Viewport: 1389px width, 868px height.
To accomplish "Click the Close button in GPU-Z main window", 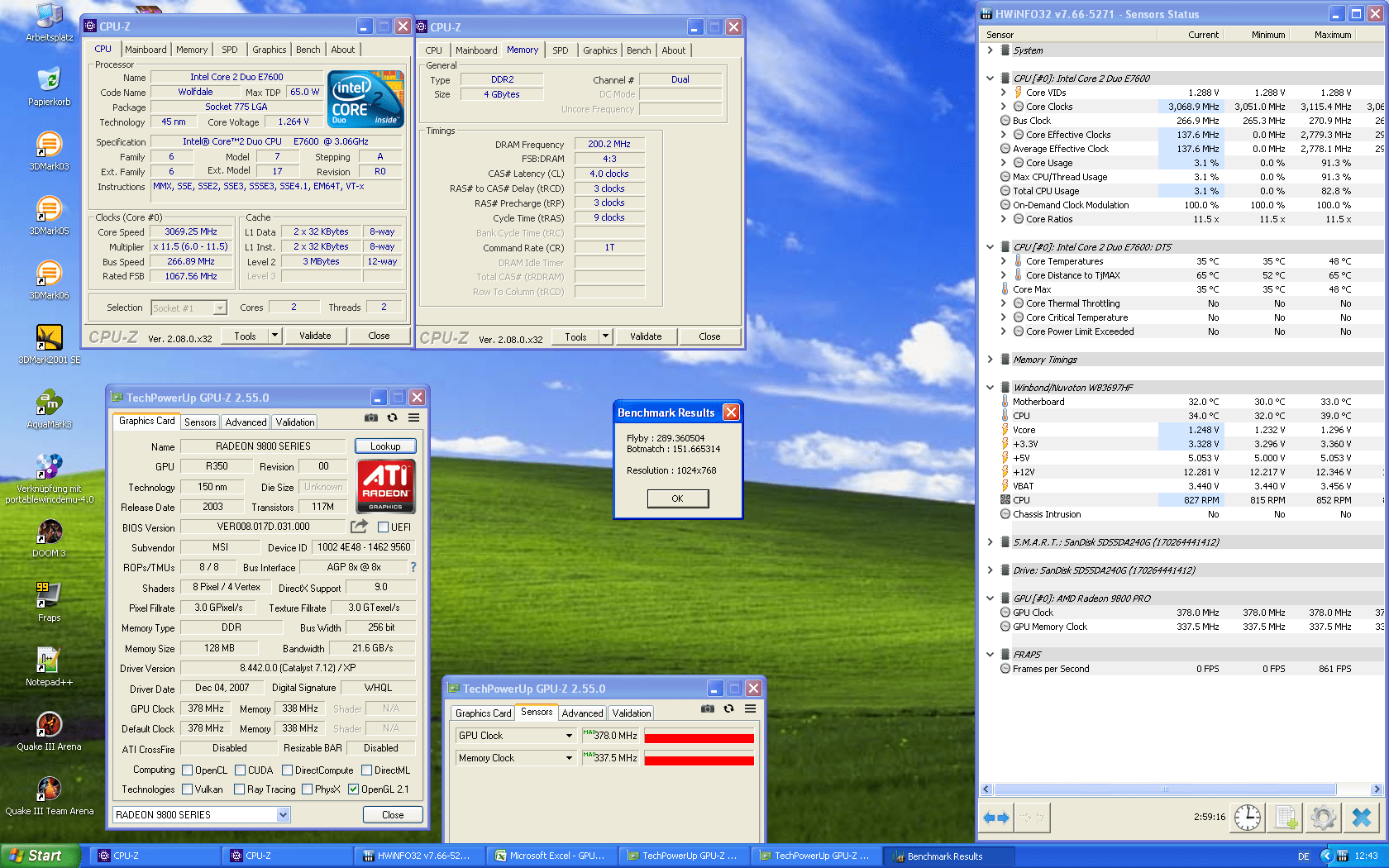I will click(x=393, y=815).
